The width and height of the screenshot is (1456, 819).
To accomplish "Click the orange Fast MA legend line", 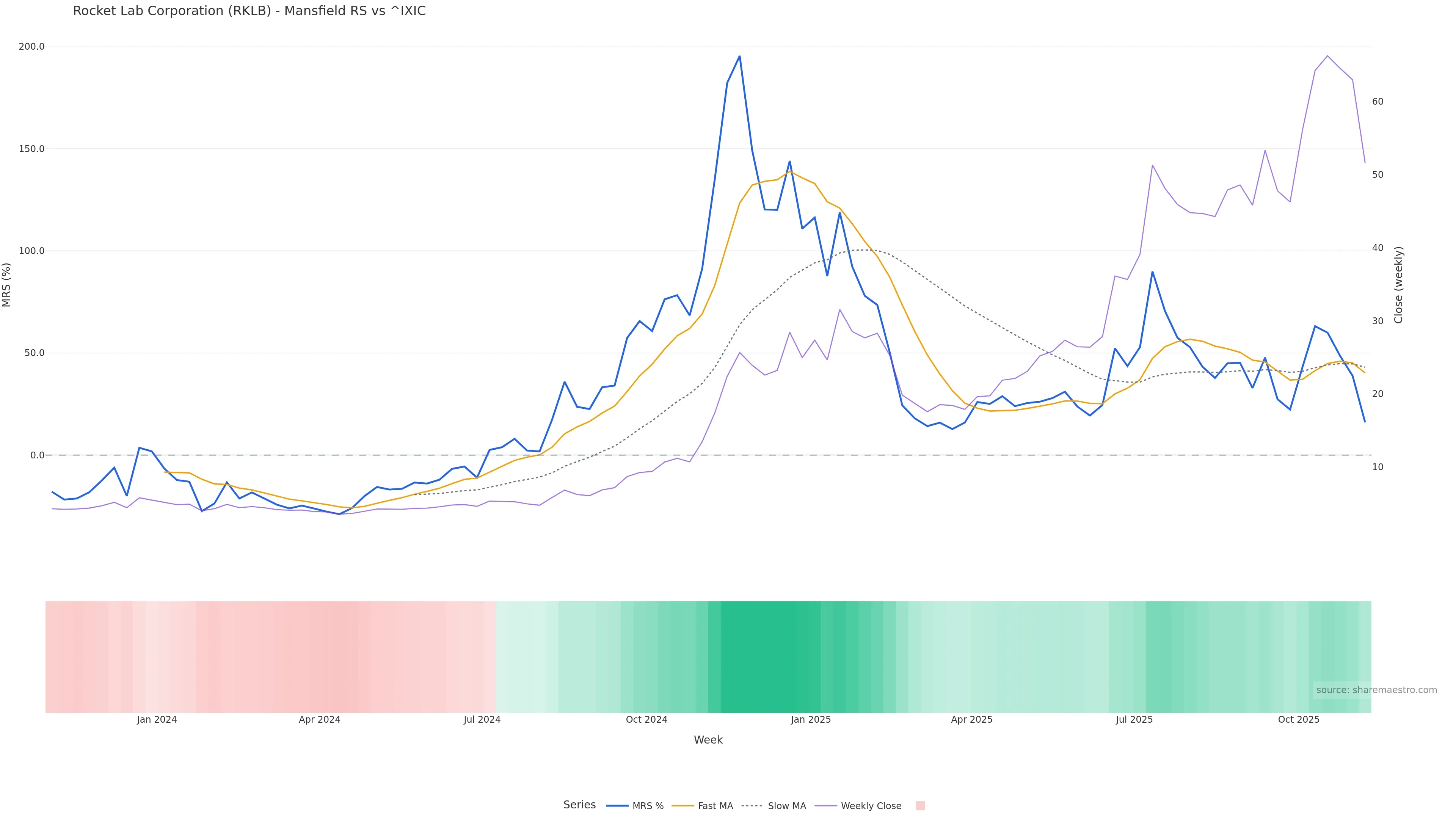I will click(x=683, y=806).
